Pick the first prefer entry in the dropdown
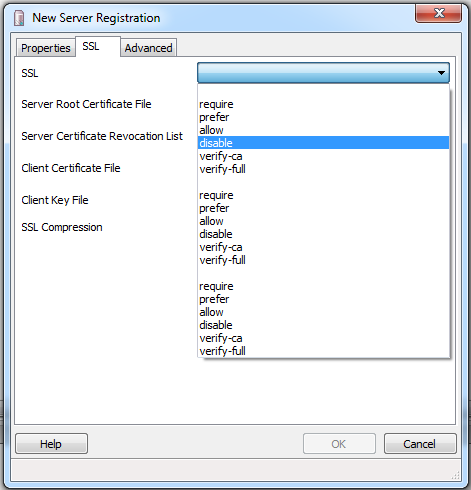The width and height of the screenshot is (471, 490). click(323, 117)
